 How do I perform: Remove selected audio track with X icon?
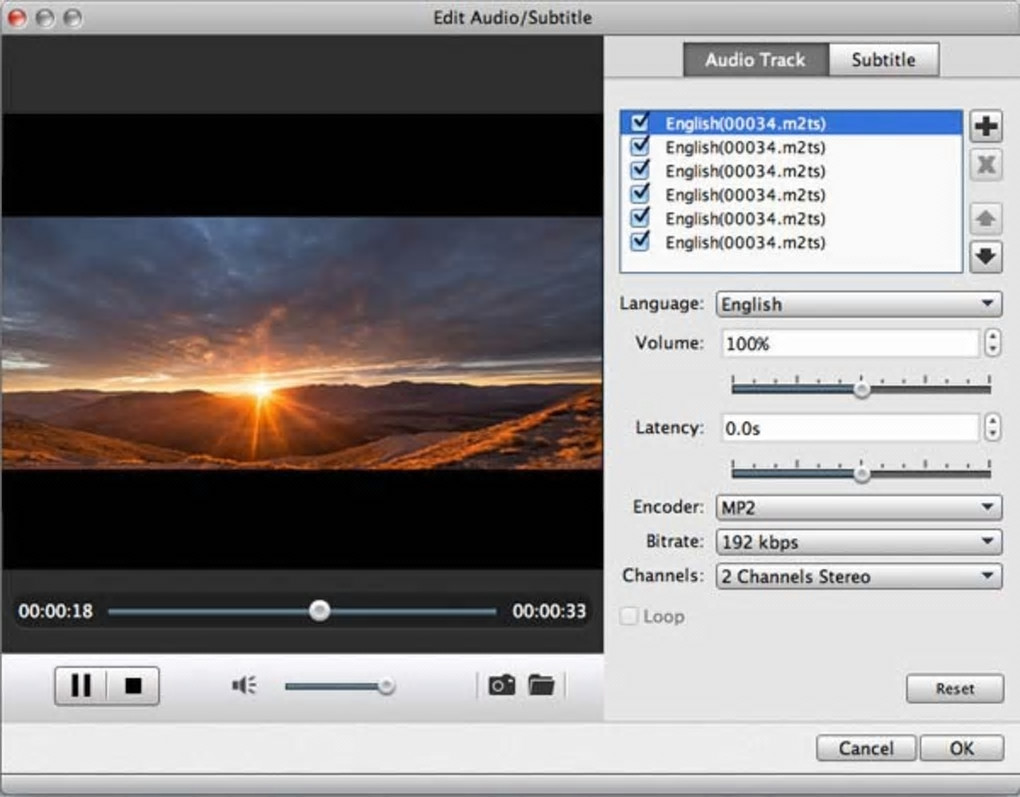tap(986, 165)
